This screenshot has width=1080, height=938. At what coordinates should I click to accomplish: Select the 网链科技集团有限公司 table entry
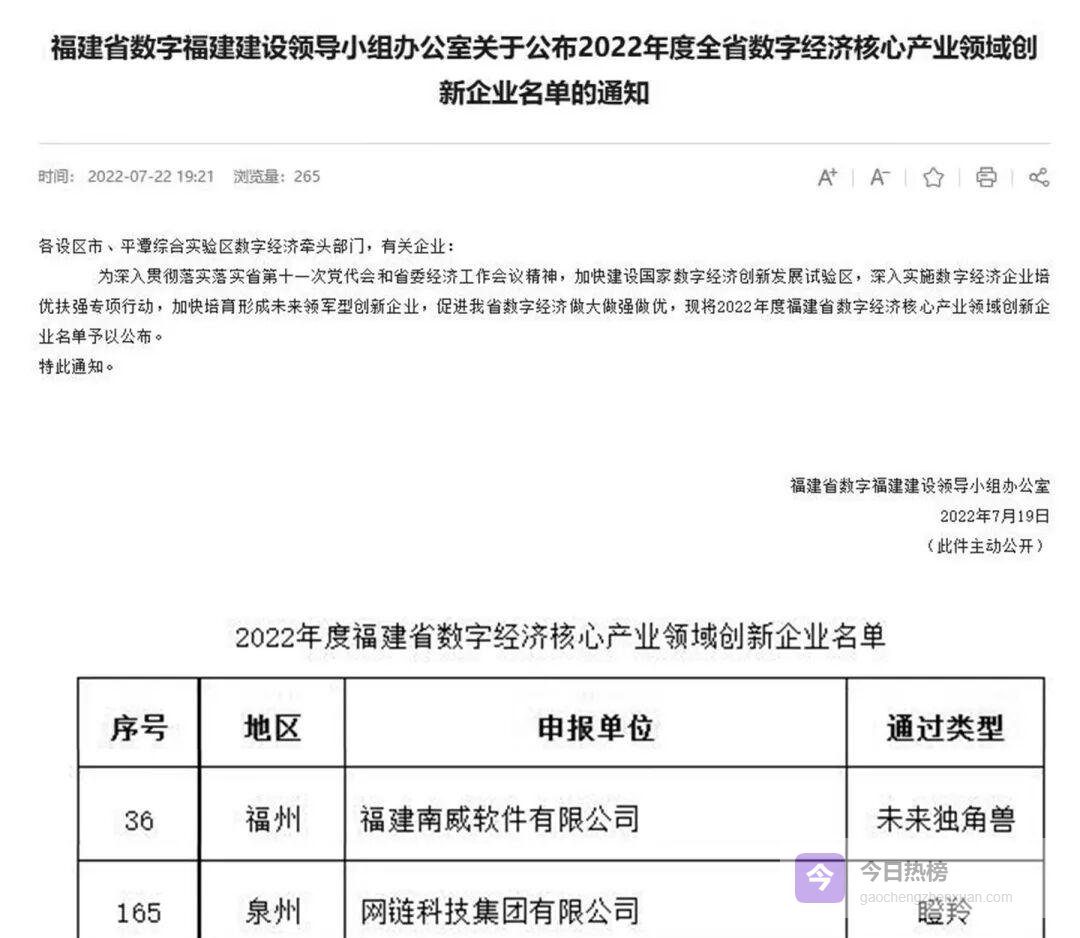tap(499, 910)
